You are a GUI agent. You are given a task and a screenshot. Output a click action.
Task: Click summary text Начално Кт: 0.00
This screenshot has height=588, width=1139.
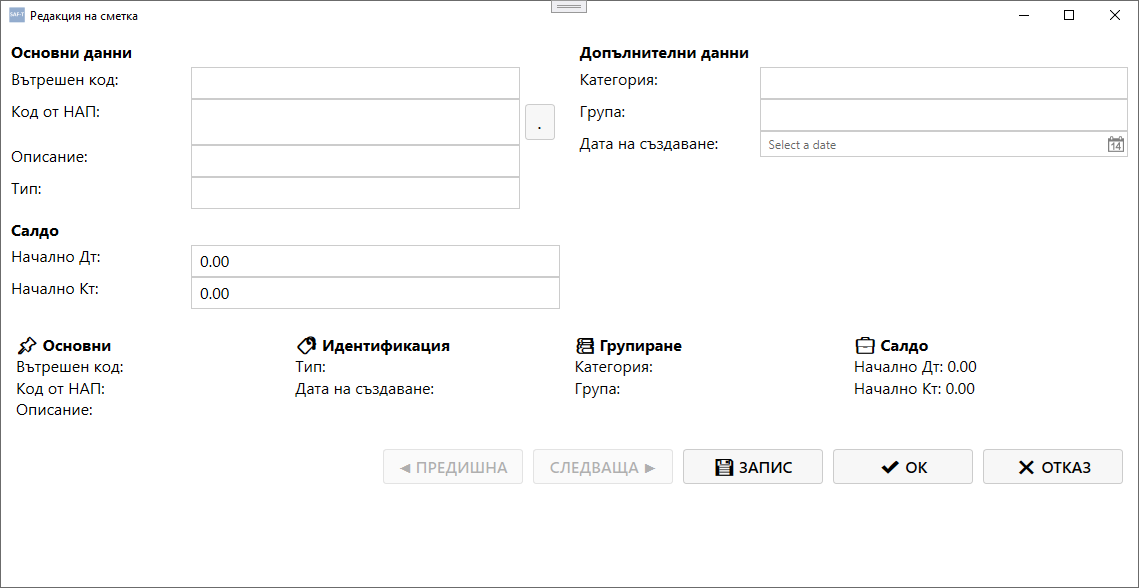pyautogui.click(x=915, y=389)
